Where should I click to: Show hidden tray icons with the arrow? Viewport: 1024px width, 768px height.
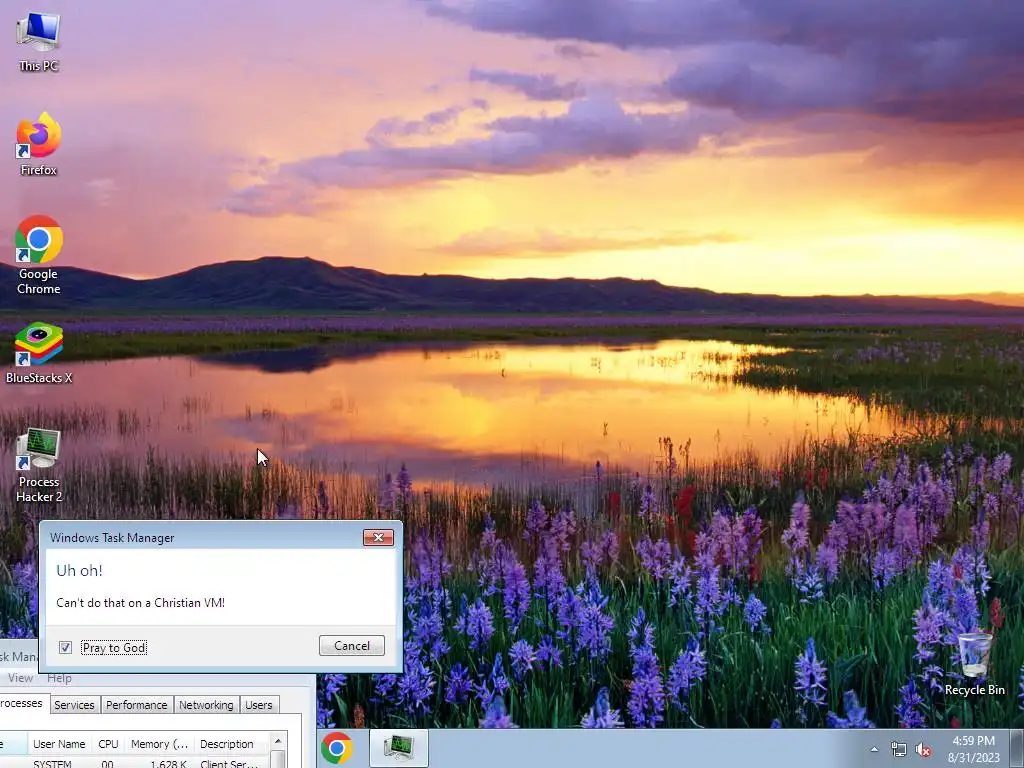(874, 750)
